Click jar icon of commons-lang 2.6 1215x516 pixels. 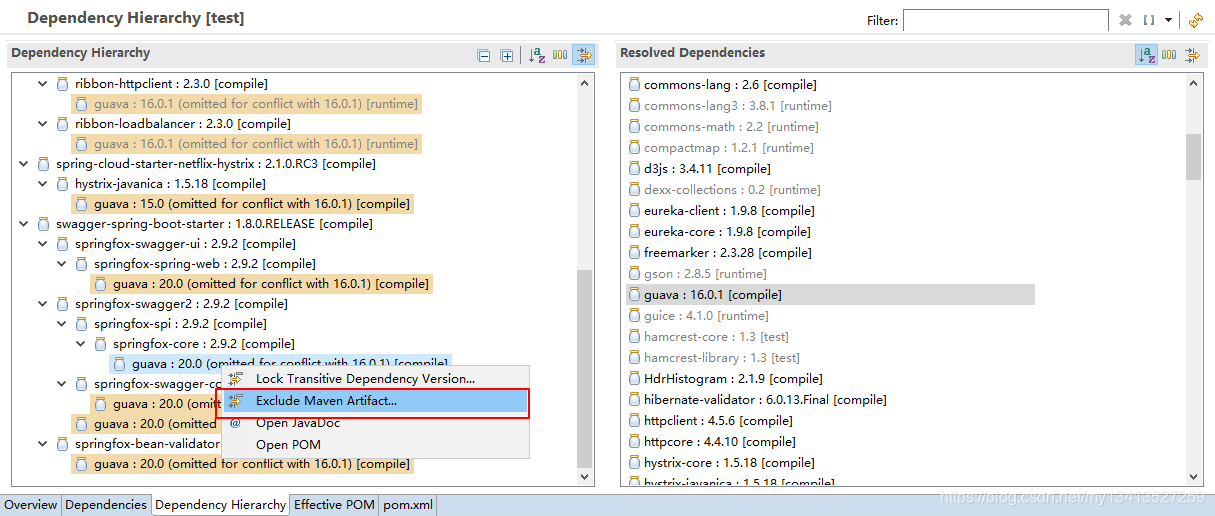point(634,85)
